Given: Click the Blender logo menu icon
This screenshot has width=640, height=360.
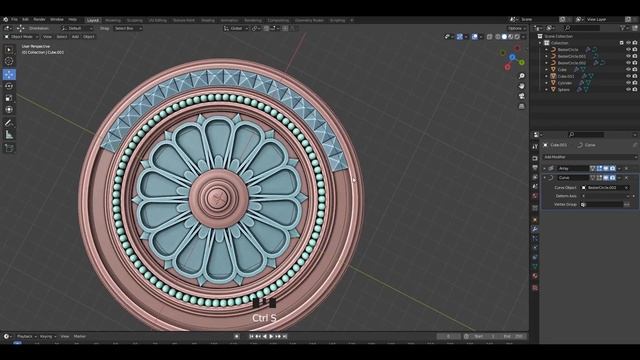Looking at the screenshot, I should click(5, 20).
